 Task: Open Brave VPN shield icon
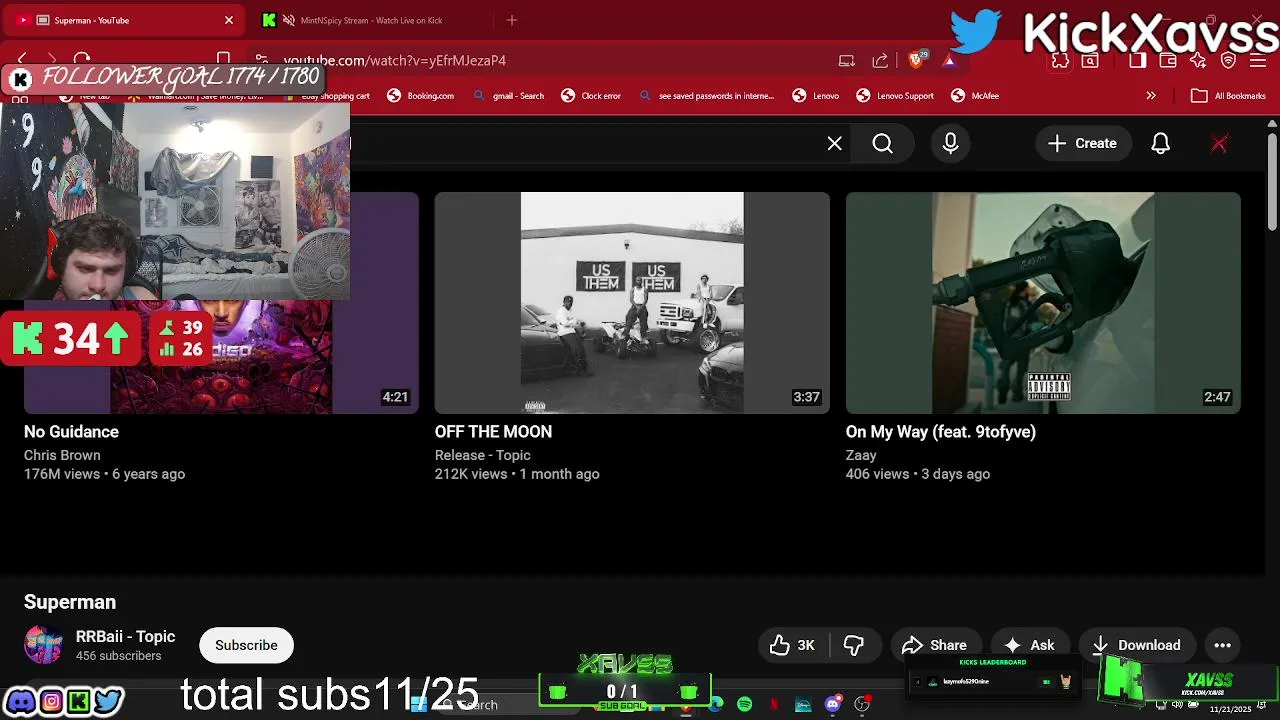coord(1228,60)
